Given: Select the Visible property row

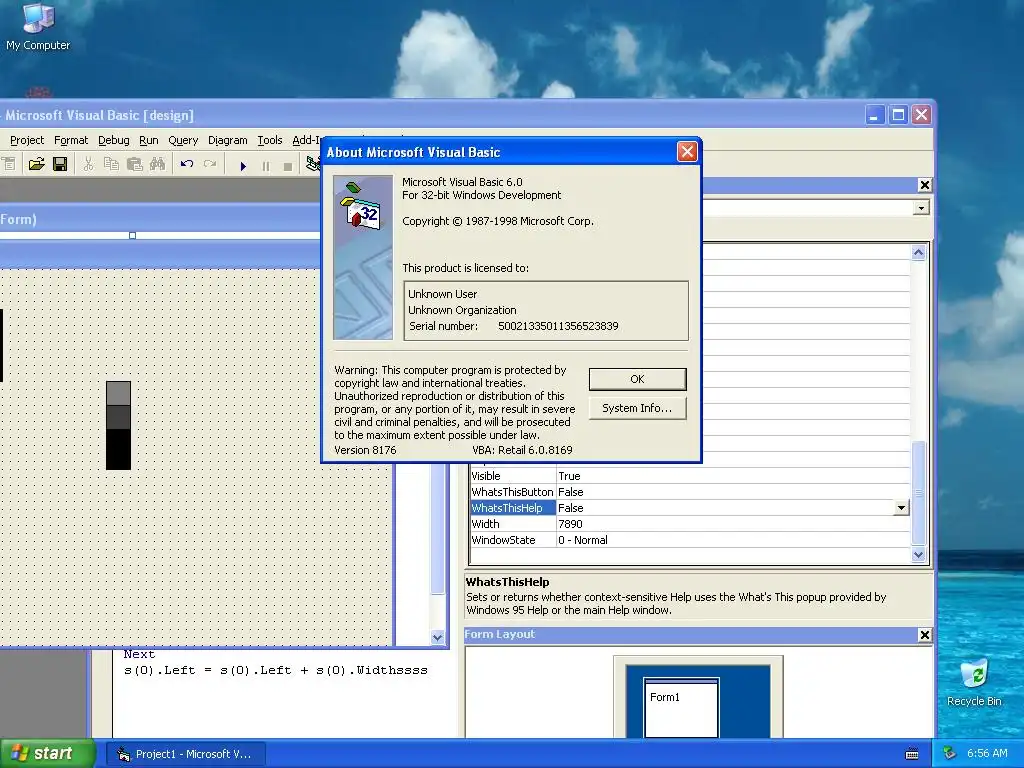Looking at the screenshot, I should point(690,476).
